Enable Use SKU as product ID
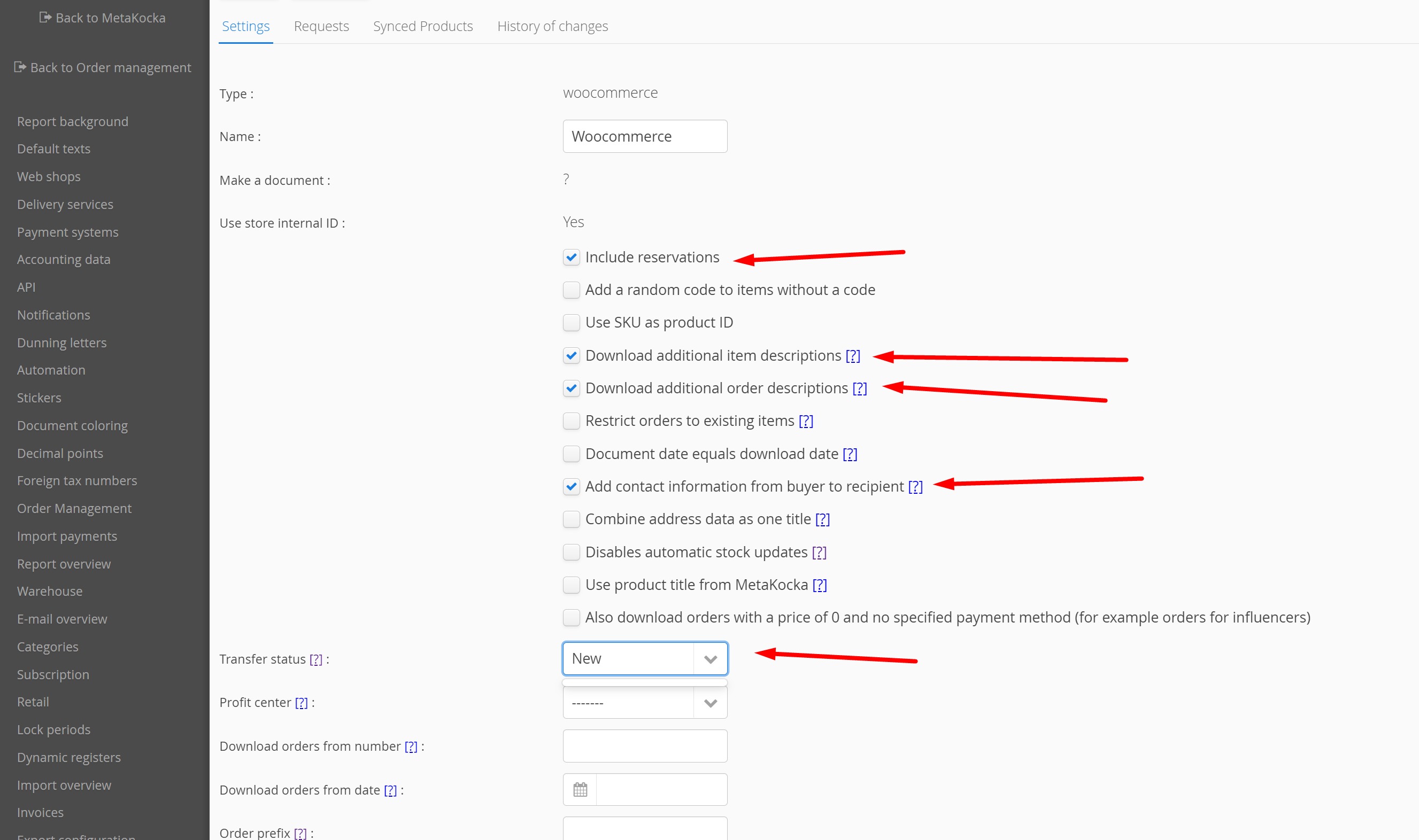 tap(572, 323)
